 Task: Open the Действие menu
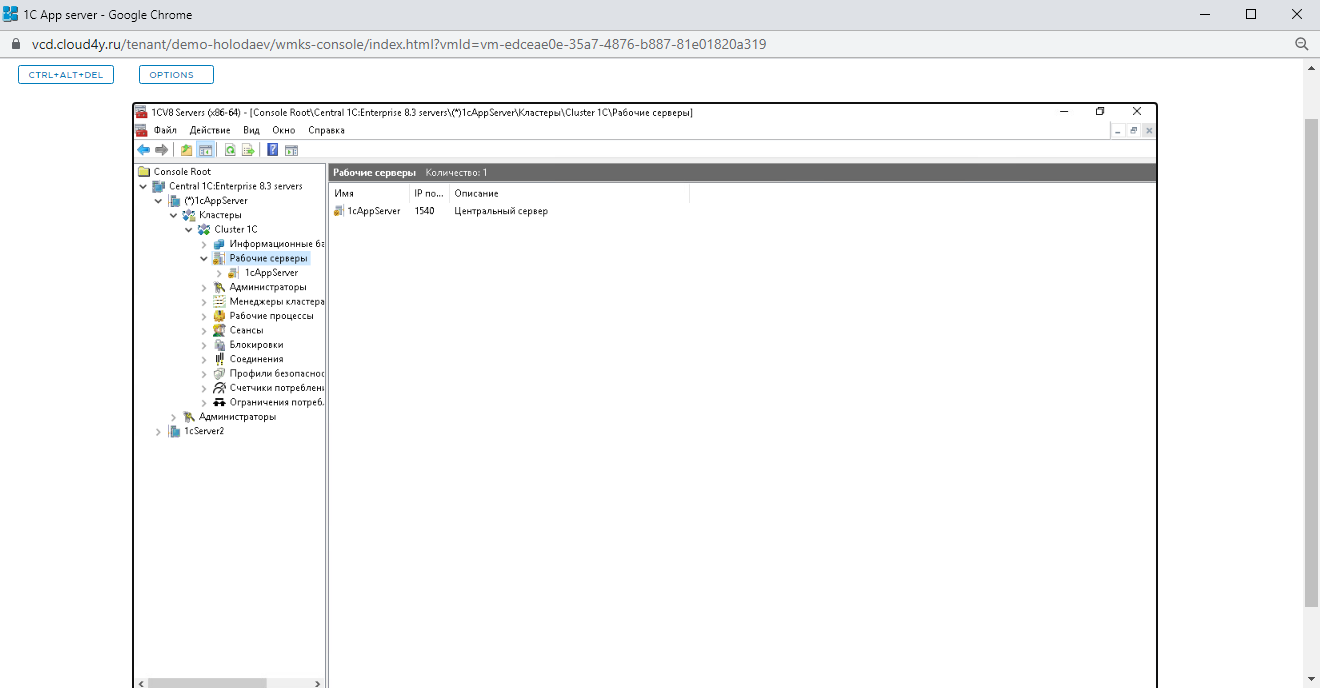tap(210, 130)
